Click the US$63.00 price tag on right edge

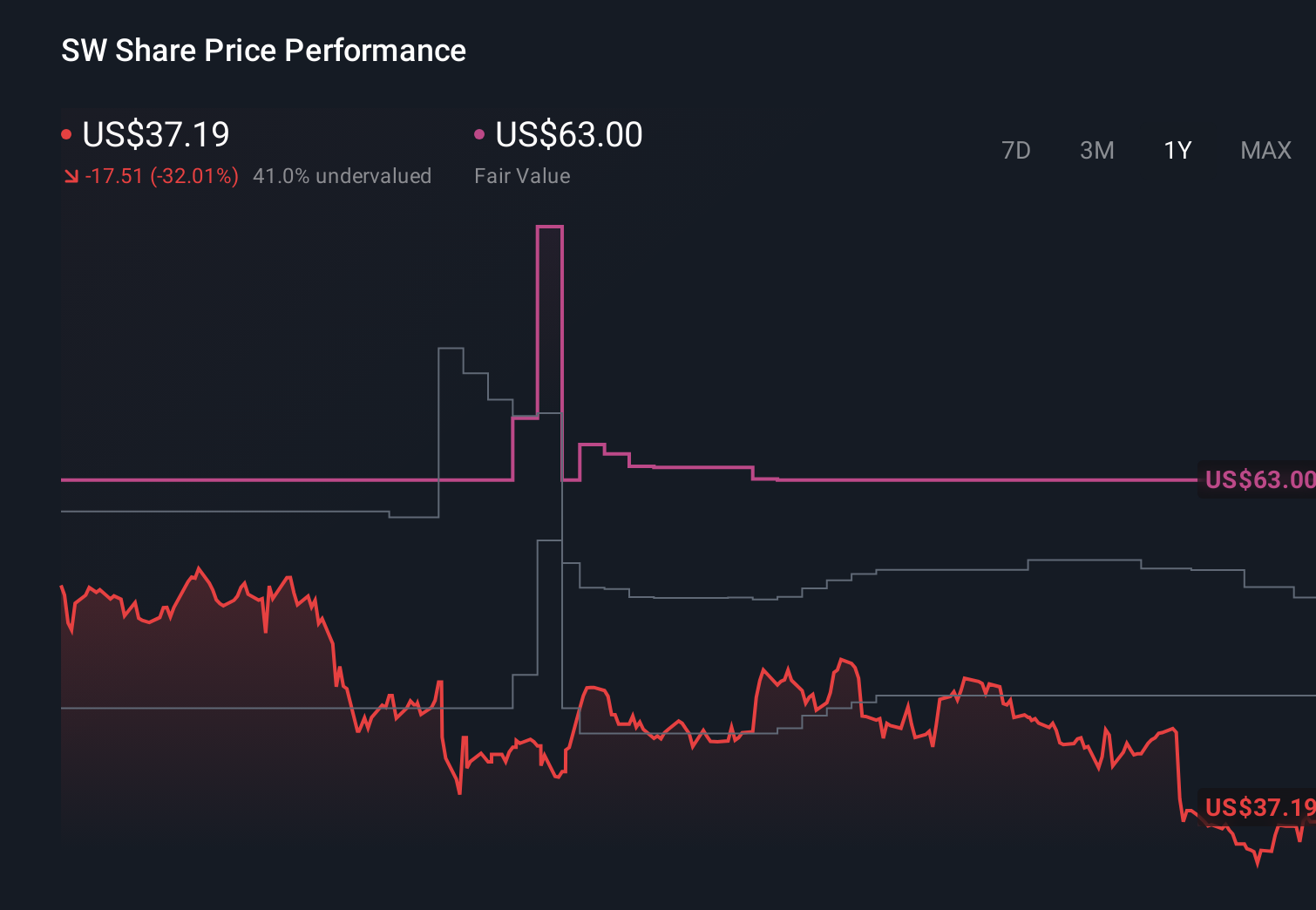pyautogui.click(x=1258, y=479)
